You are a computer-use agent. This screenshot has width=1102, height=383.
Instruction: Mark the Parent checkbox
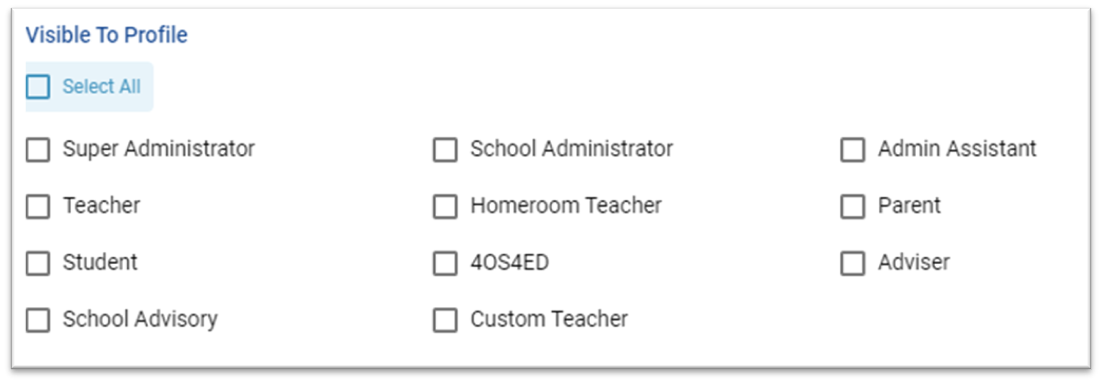[853, 207]
